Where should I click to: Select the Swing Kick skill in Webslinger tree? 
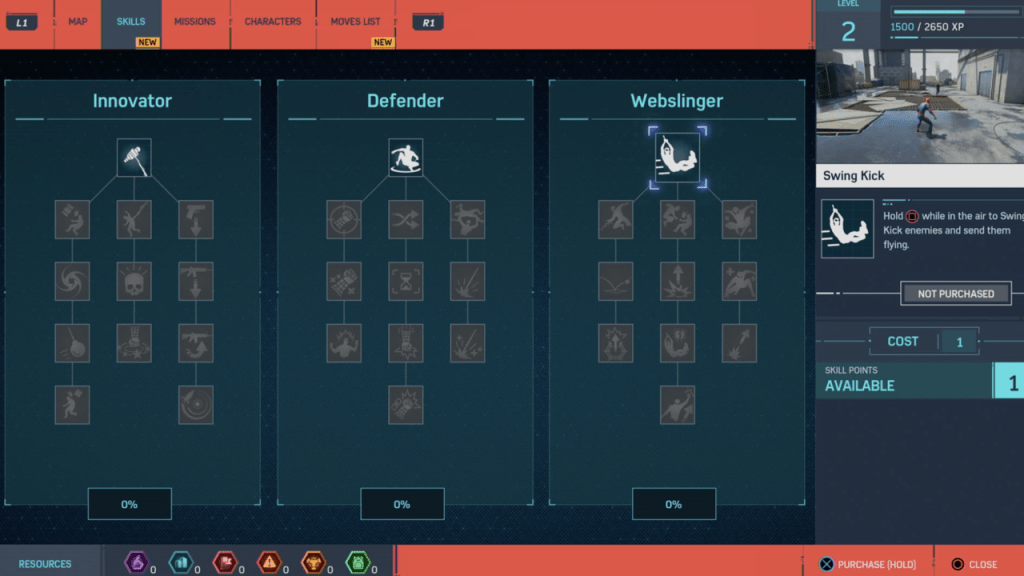[677, 159]
